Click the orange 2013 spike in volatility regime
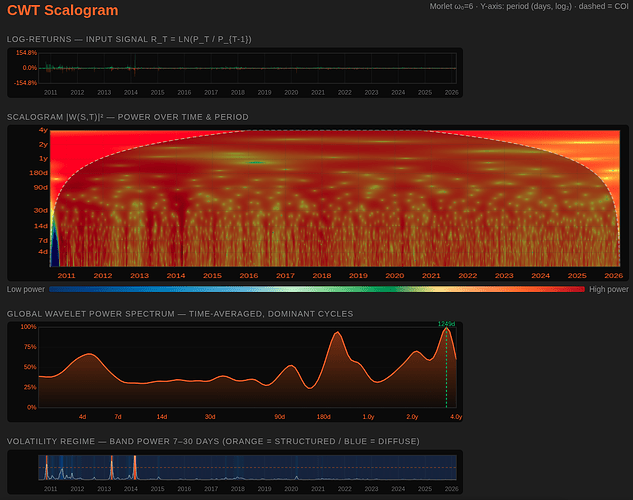Viewport: 633px width, 500px height. pos(112,467)
